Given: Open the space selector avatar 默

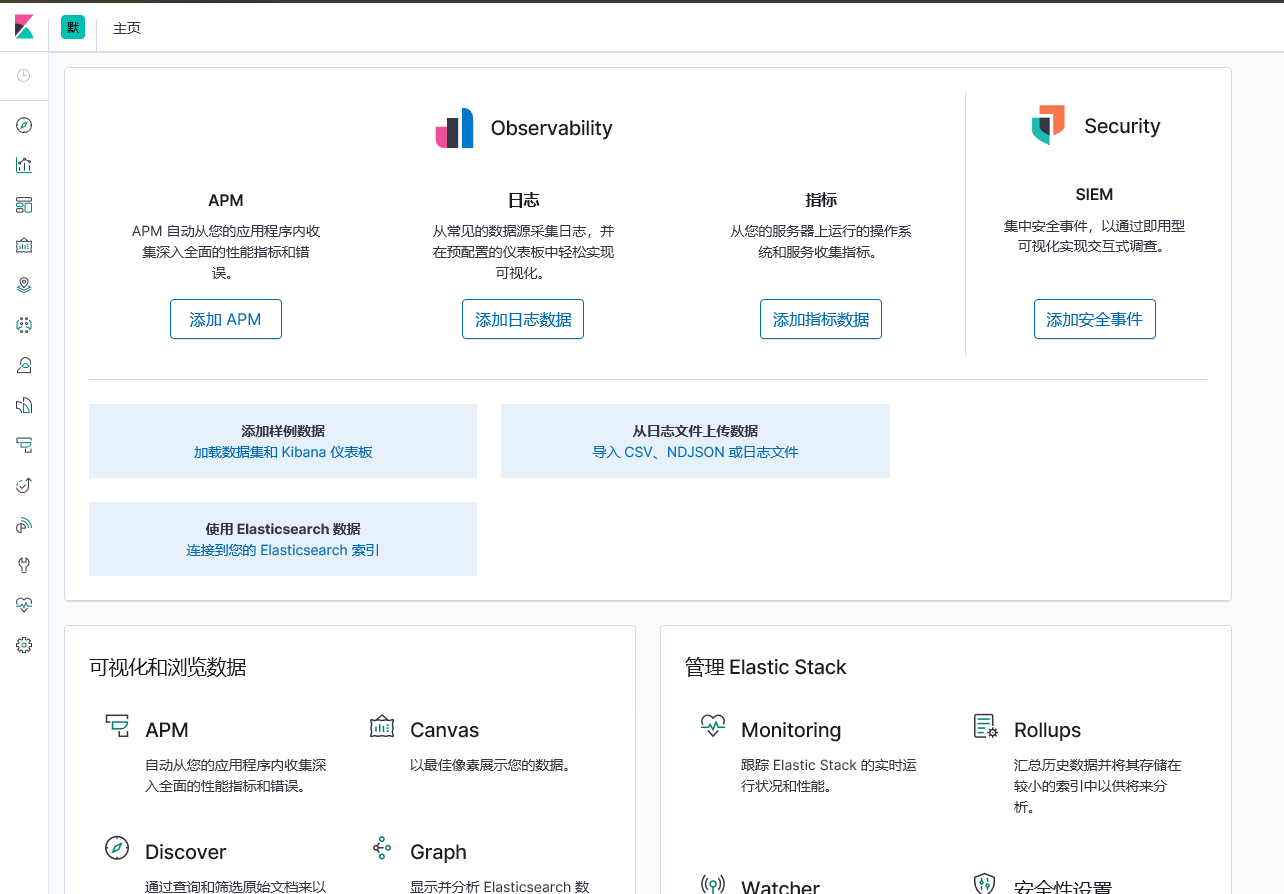Looking at the screenshot, I should point(73,27).
